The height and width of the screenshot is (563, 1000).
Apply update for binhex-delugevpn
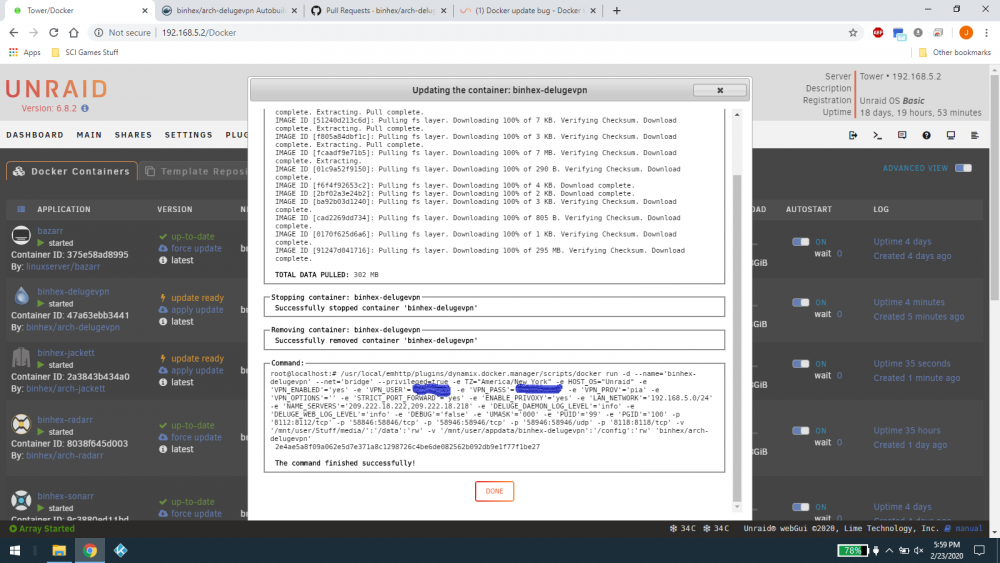click(x=197, y=310)
